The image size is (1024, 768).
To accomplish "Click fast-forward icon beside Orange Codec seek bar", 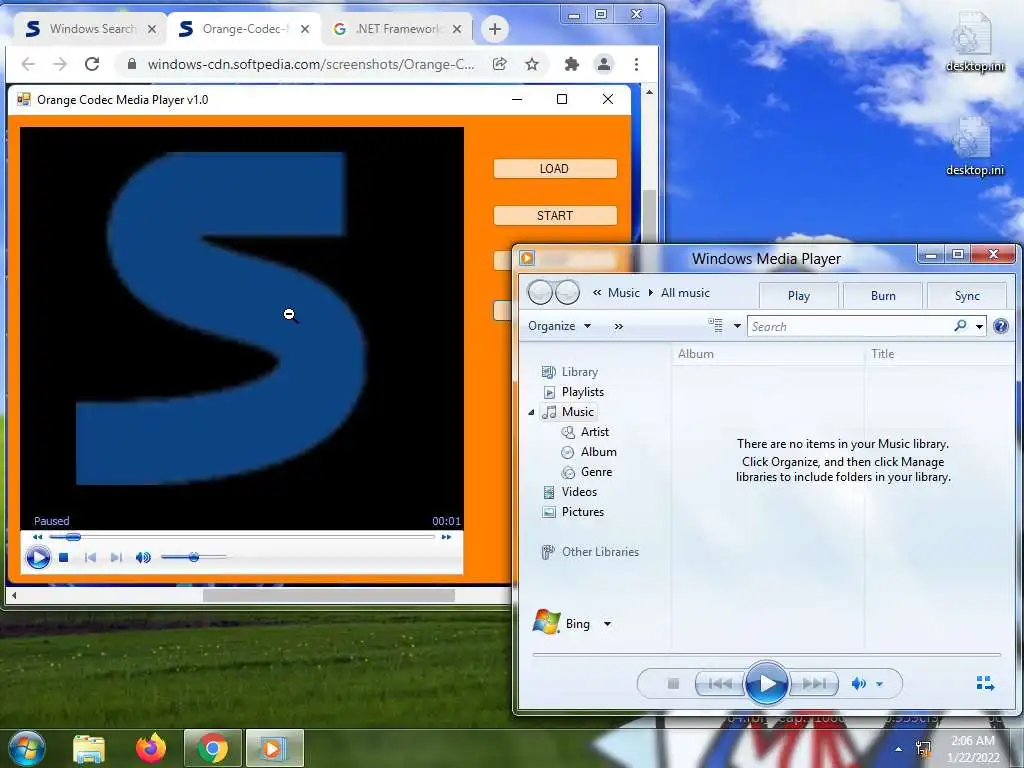I will click(446, 537).
